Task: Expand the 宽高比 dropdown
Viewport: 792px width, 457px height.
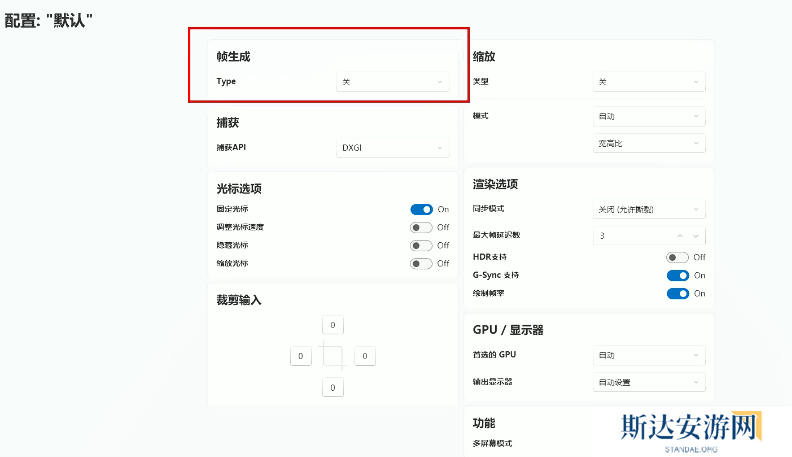Action: pos(648,144)
